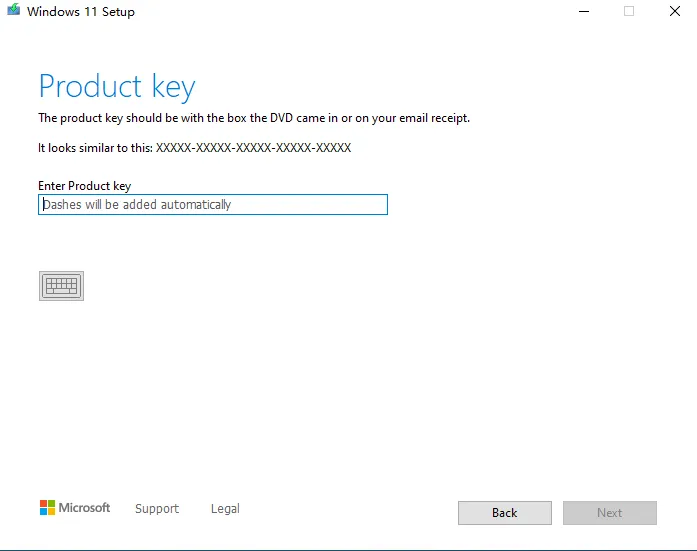The width and height of the screenshot is (697, 551).
Task: Open the Legal link
Action: (225, 508)
